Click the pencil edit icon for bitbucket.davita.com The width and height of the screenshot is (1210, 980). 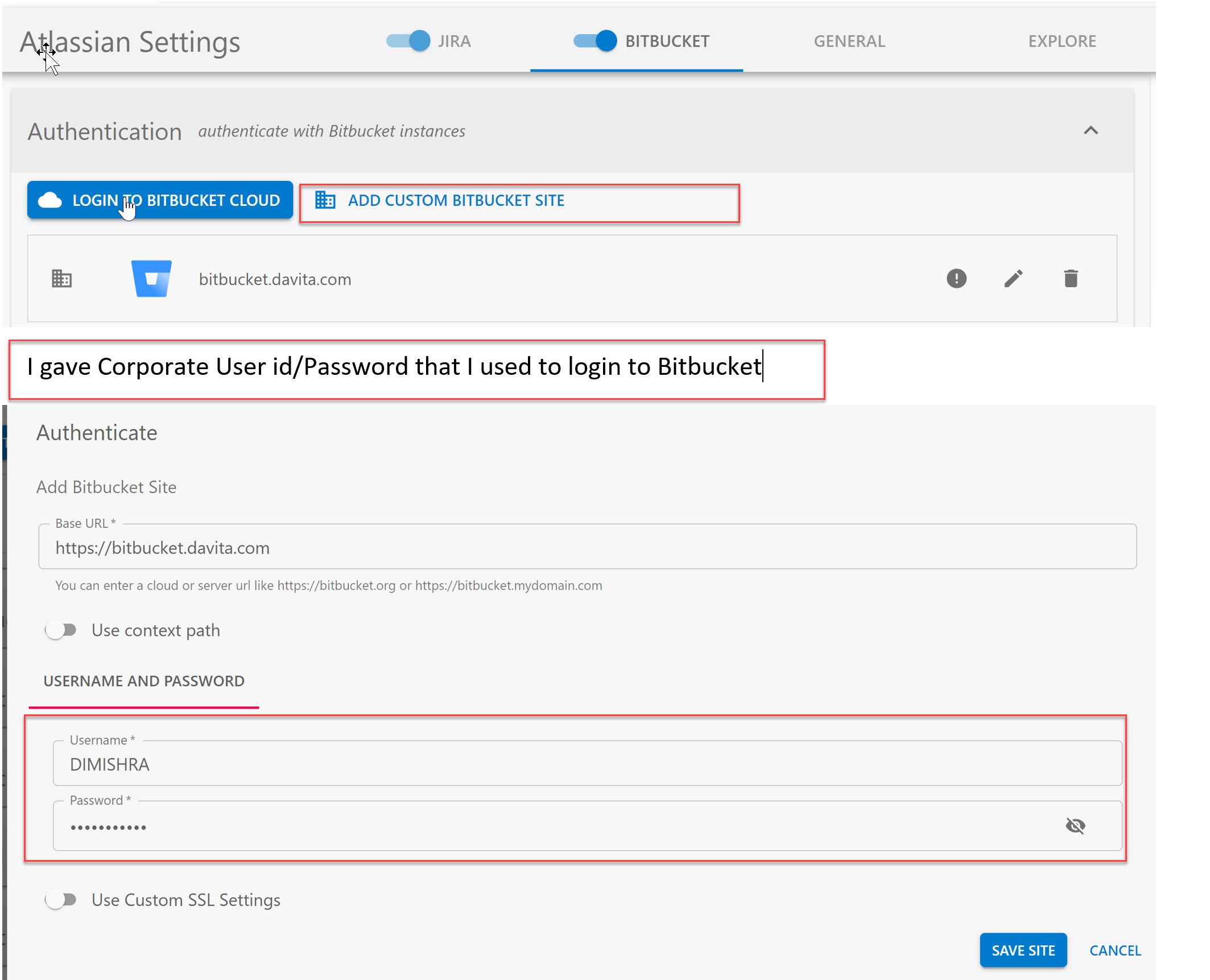click(x=1013, y=279)
